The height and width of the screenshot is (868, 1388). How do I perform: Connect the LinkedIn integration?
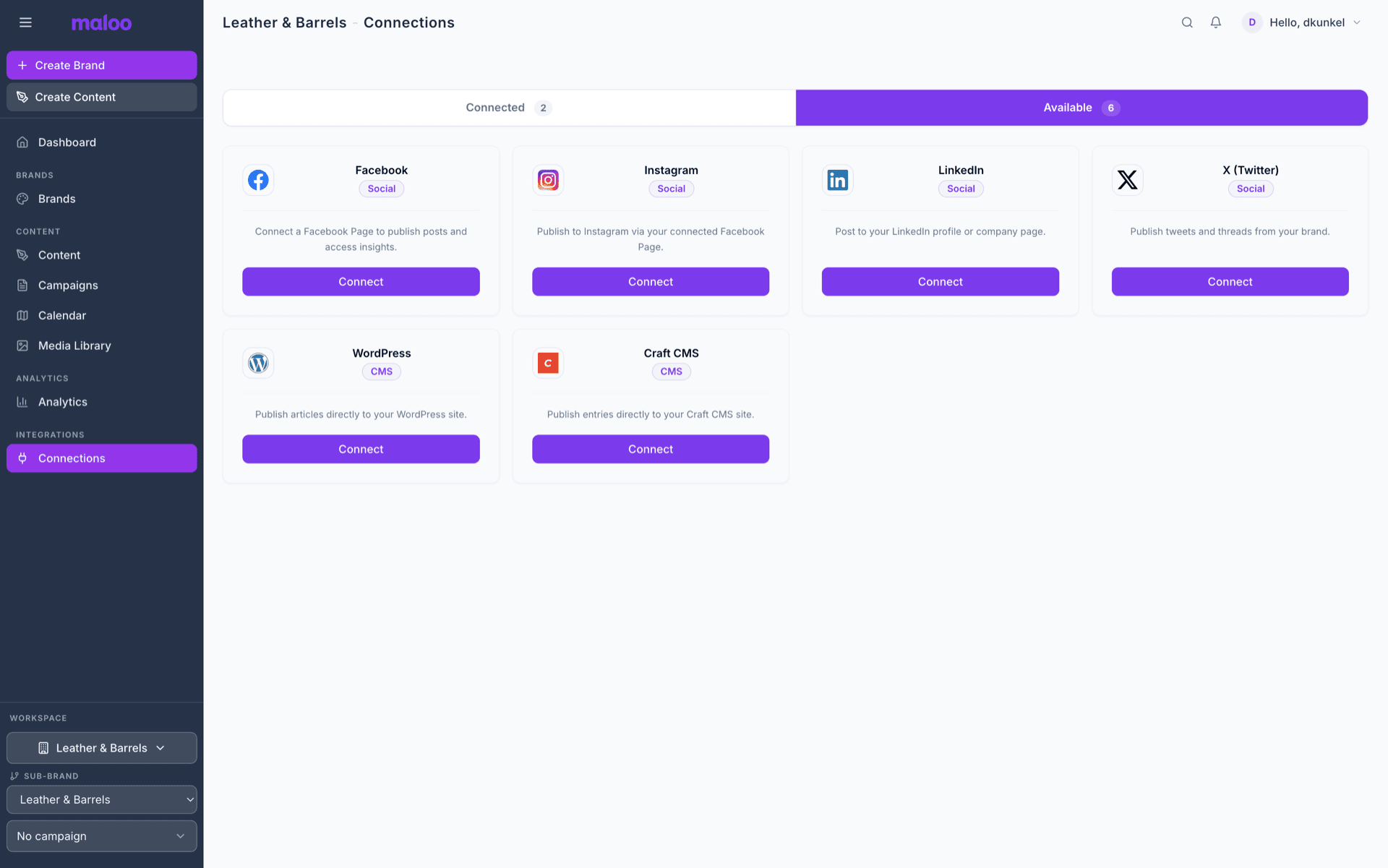[940, 282]
